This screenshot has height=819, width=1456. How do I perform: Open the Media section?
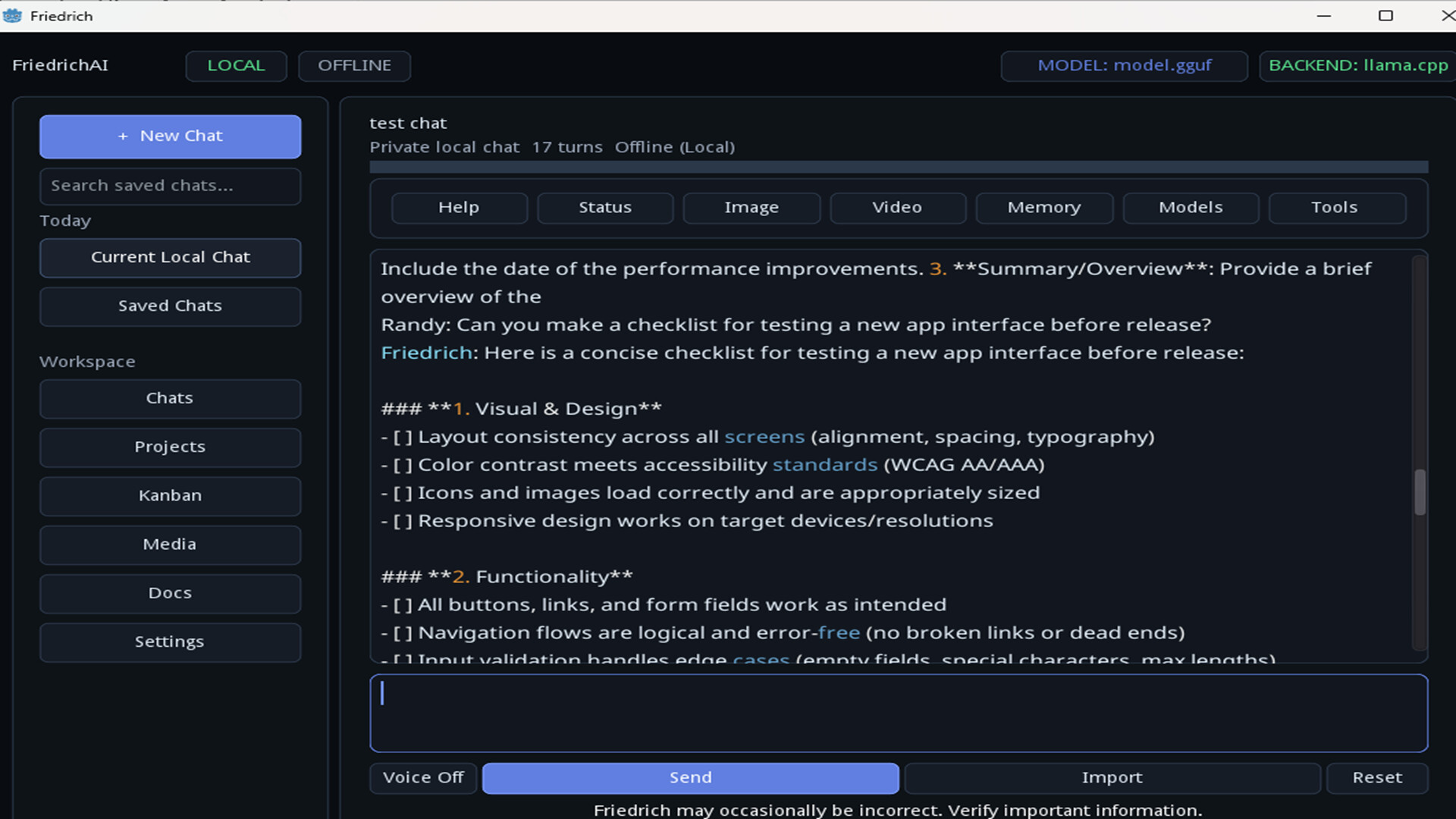point(170,544)
